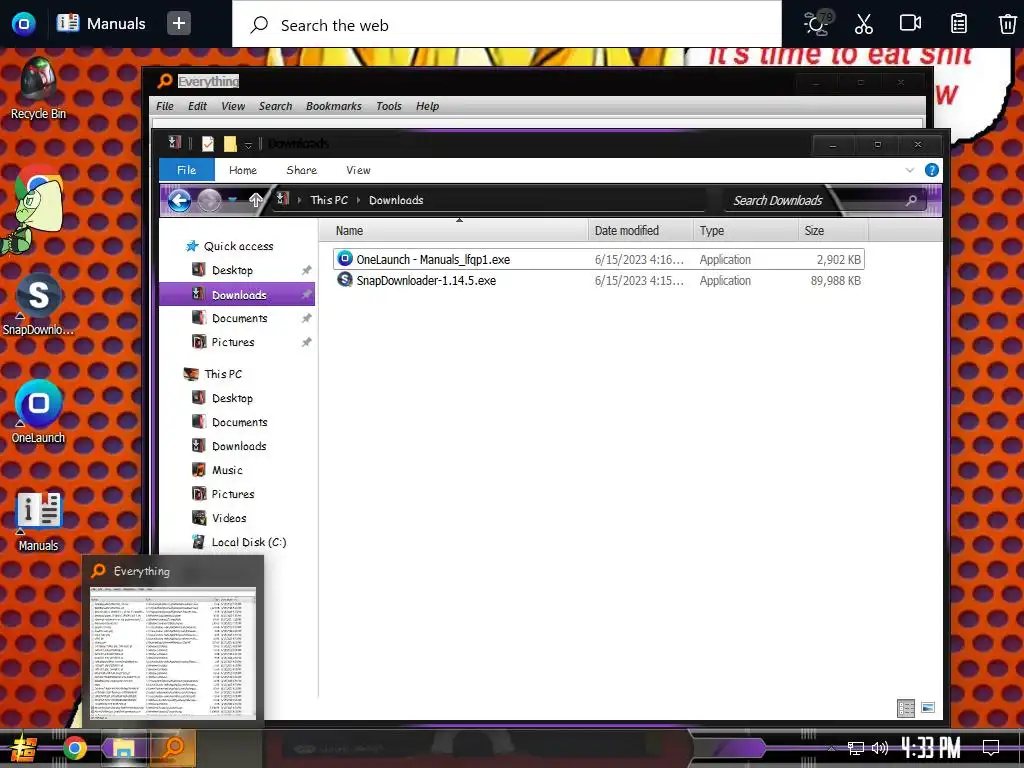
Task: Click the Up one level arrow
Action: pyautogui.click(x=255, y=200)
